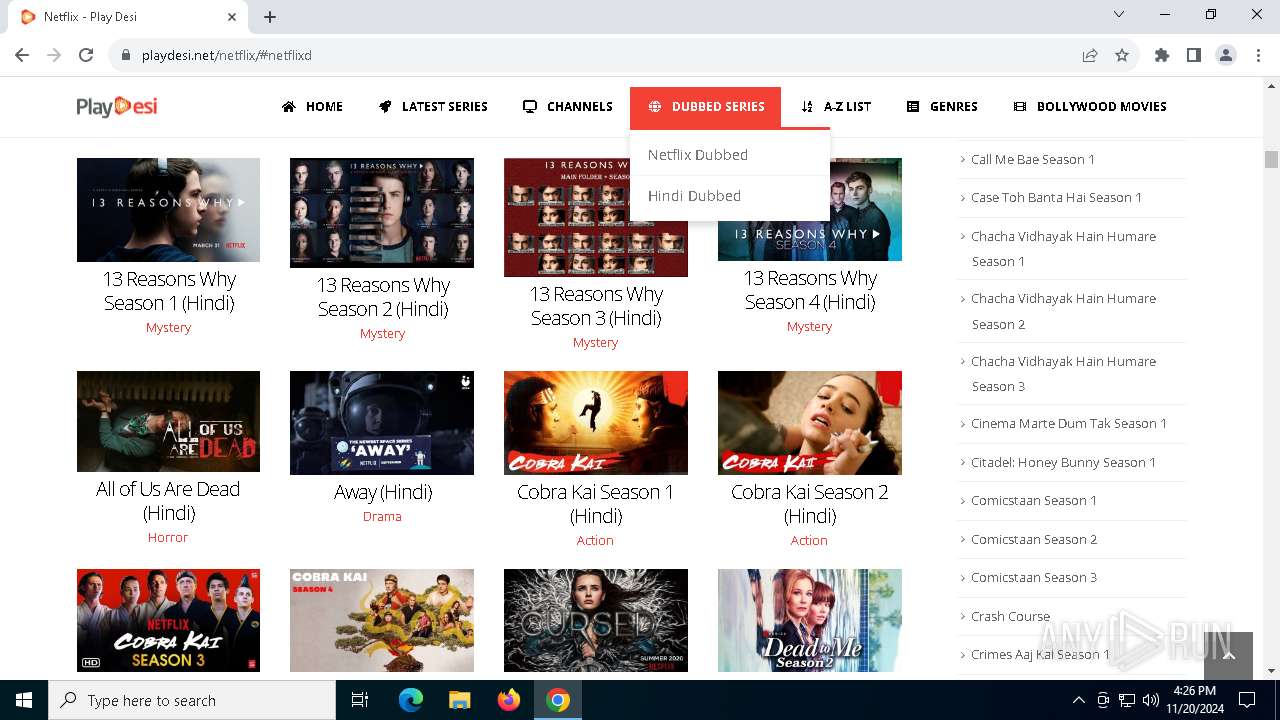
Task: Open Cobra Kai Season 2 title link
Action: [810, 504]
